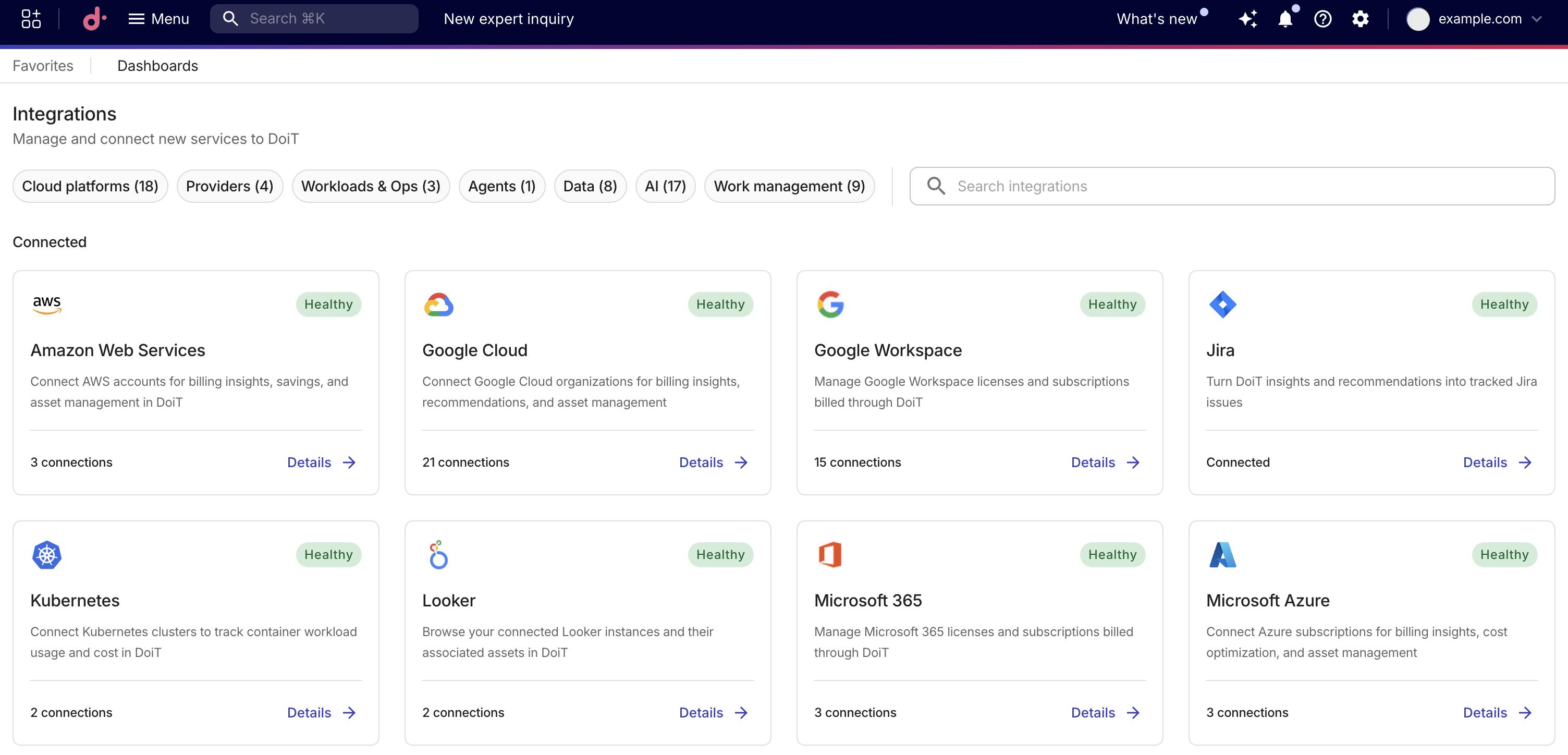Click the user avatar circle
The height and width of the screenshot is (755, 1568).
coord(1418,19)
